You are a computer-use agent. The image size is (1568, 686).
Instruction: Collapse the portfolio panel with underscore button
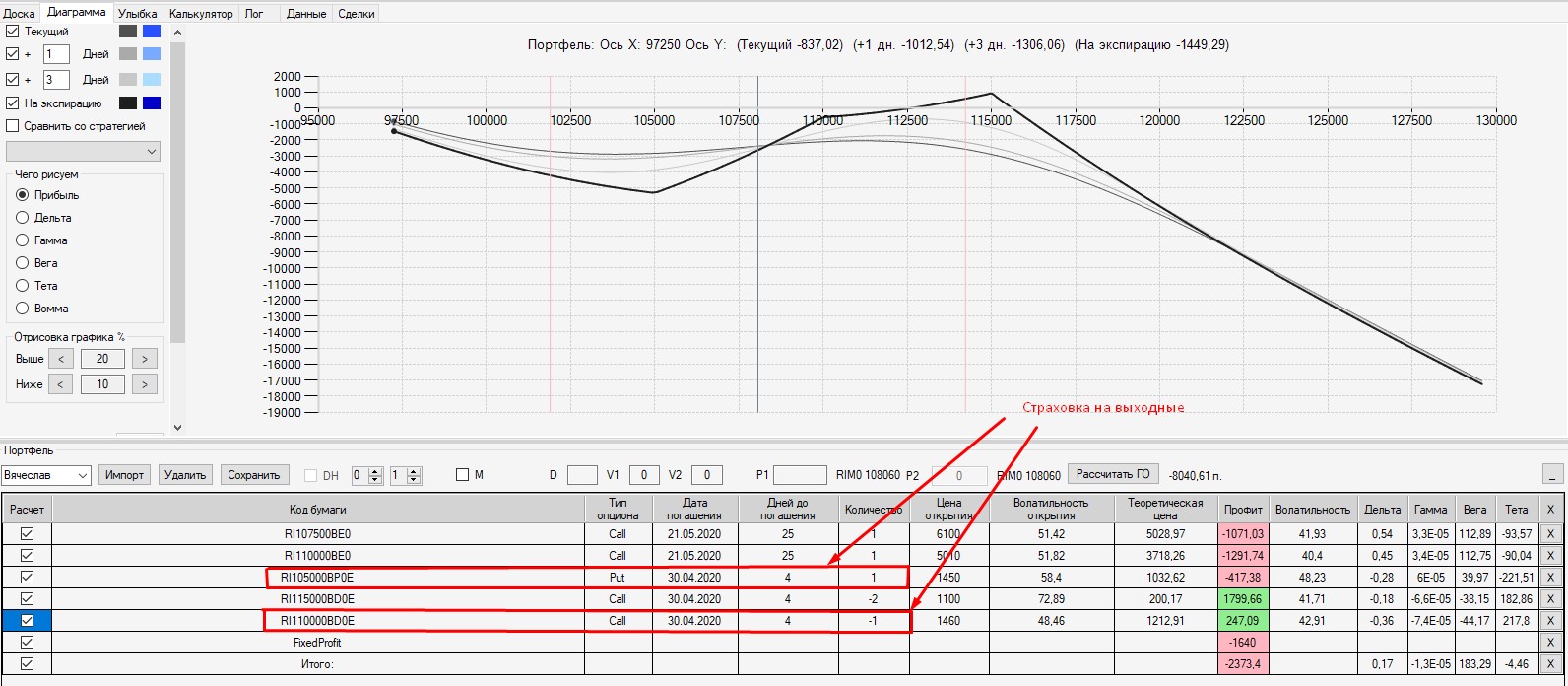click(x=1553, y=474)
